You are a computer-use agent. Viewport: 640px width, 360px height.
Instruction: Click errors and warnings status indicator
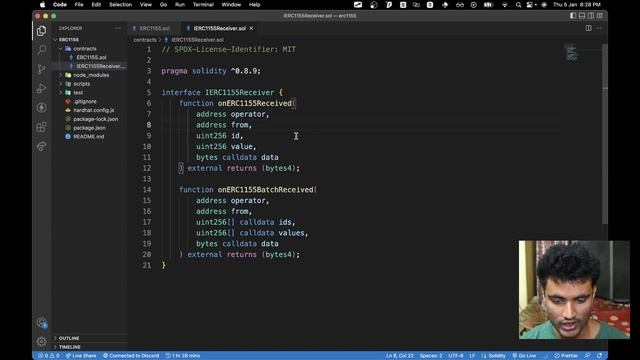pos(49,356)
